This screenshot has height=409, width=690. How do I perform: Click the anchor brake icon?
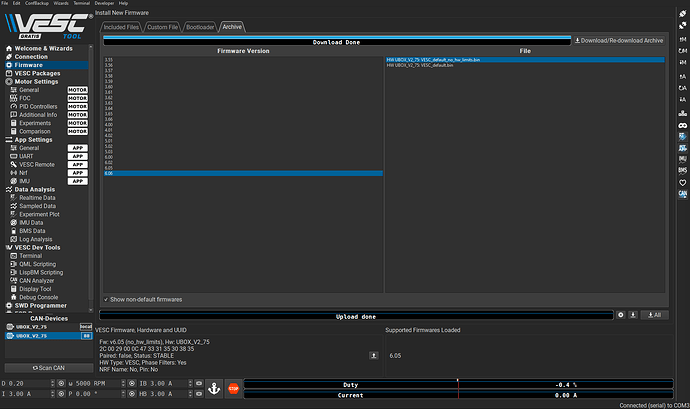(211, 388)
